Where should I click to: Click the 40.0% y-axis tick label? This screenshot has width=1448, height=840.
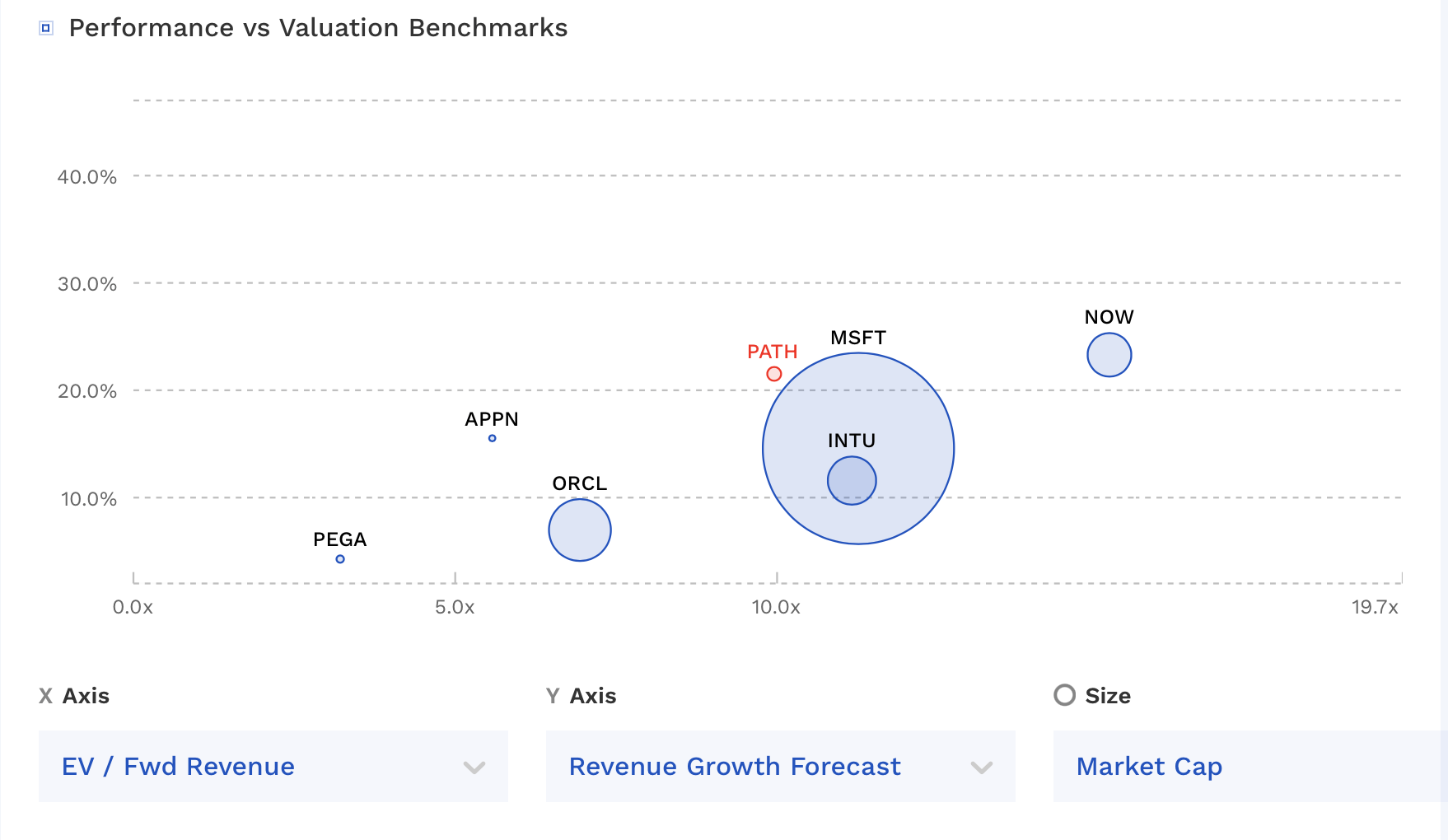[x=86, y=177]
